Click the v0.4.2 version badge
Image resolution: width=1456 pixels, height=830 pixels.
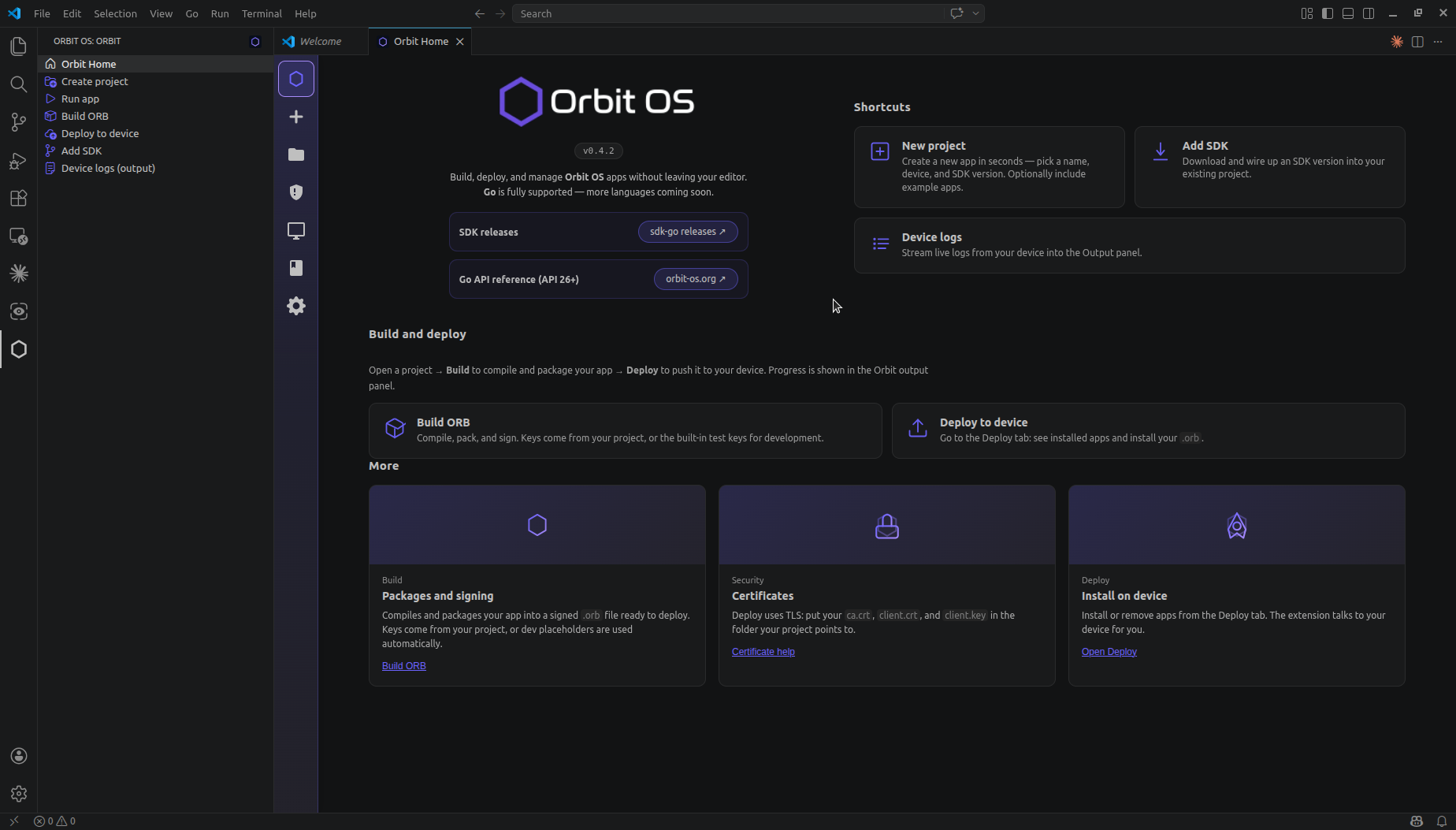(599, 151)
